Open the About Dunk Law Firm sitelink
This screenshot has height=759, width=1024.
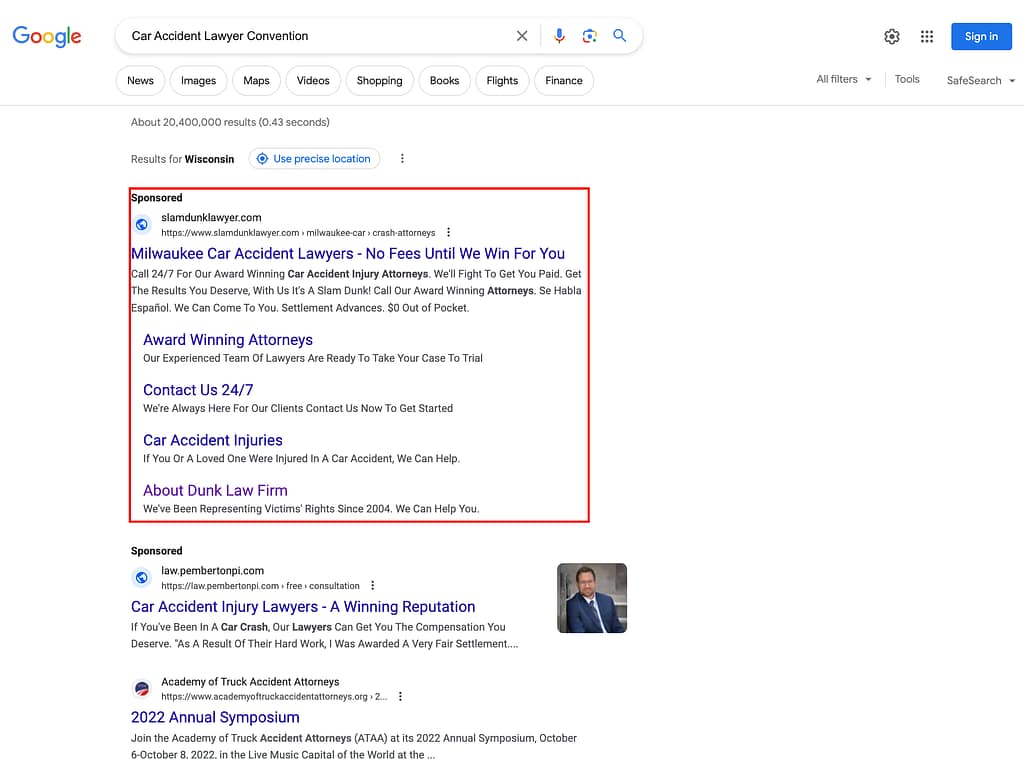[x=215, y=491]
